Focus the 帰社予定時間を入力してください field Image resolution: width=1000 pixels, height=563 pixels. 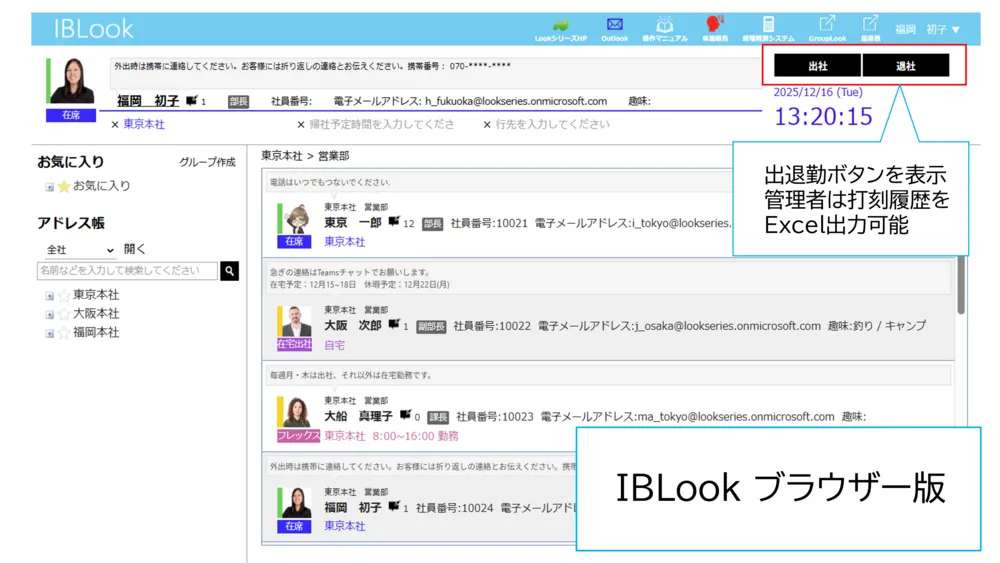click(x=381, y=124)
